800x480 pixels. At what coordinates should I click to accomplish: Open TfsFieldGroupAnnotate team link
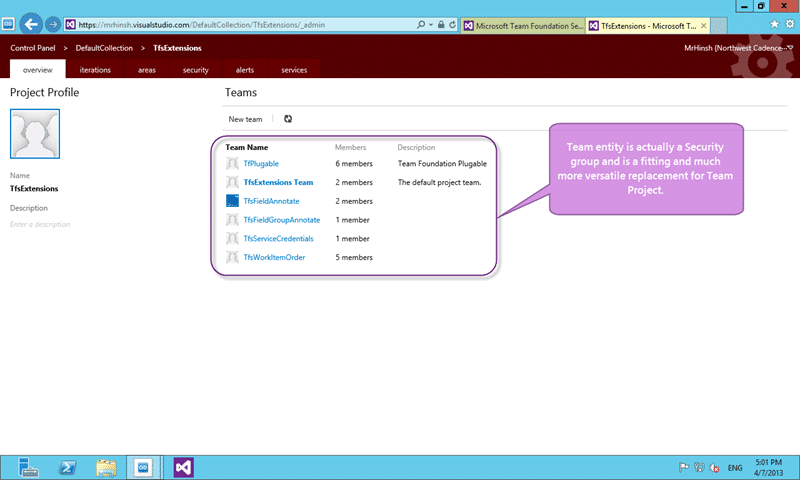tap(282, 220)
